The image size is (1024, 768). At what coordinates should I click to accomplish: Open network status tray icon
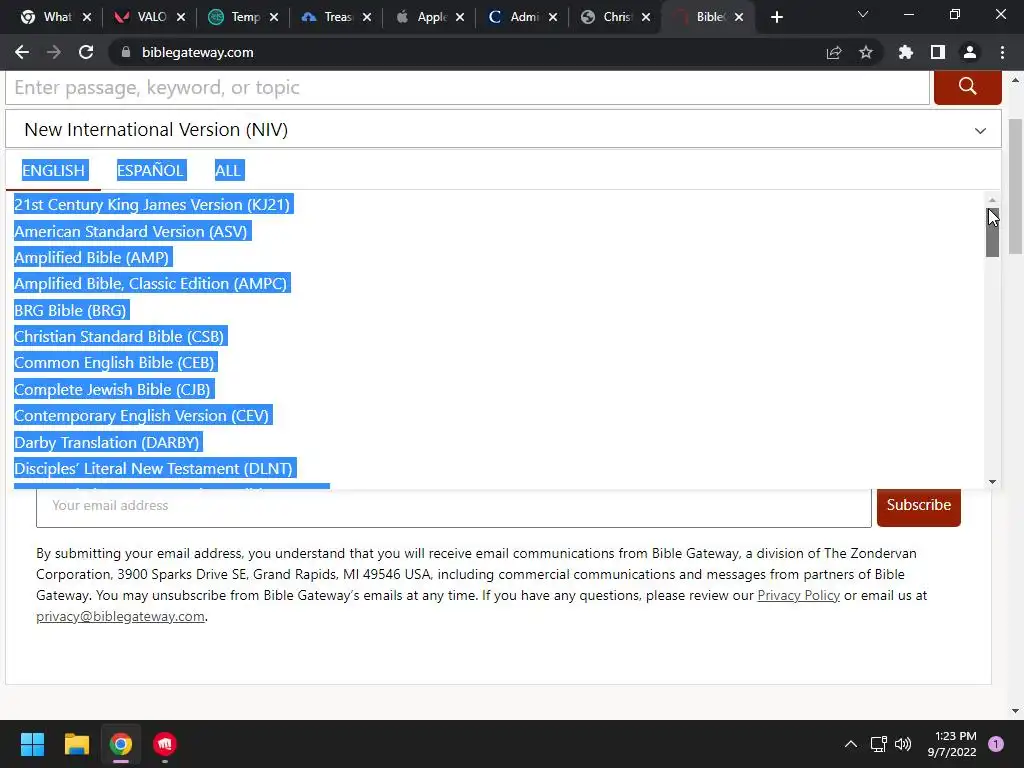coord(878,744)
